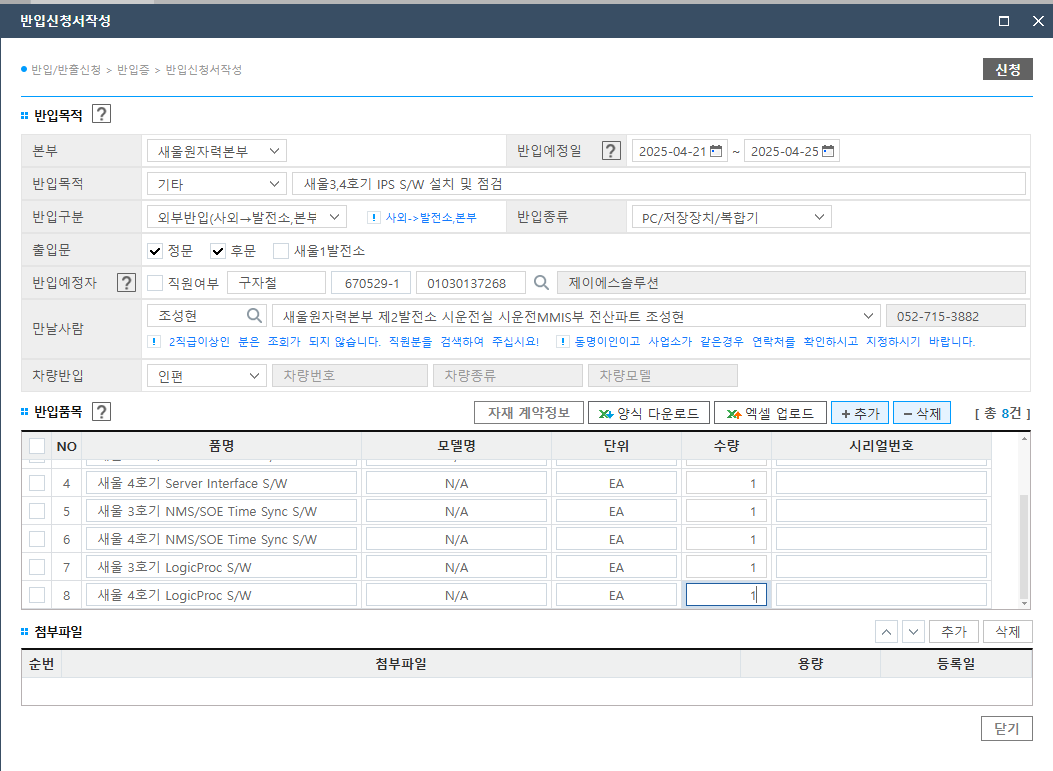Enable the 새울1발전소 checkbox
The image size is (1053, 771).
[x=281, y=250]
